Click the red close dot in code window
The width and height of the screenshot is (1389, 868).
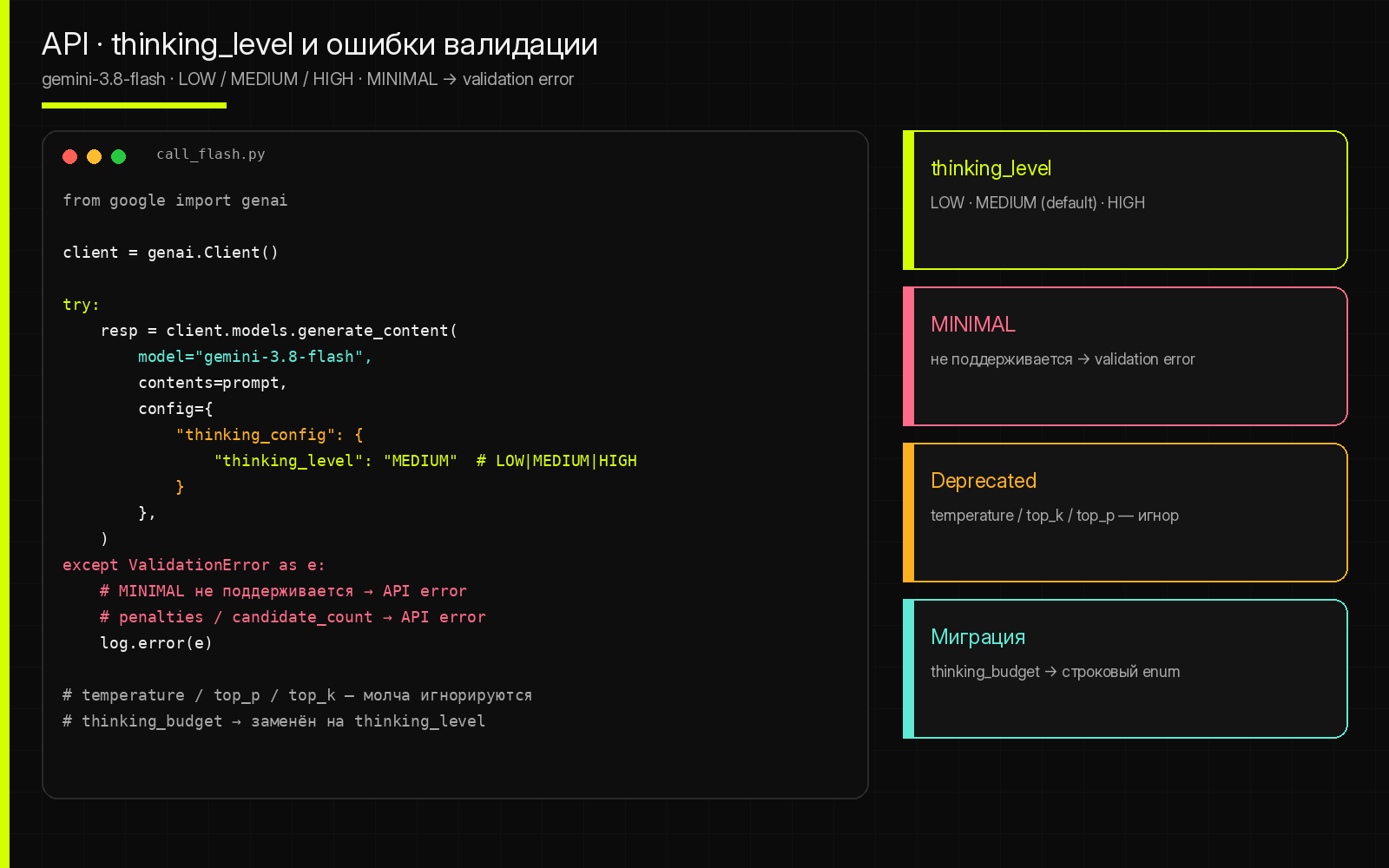click(x=70, y=156)
